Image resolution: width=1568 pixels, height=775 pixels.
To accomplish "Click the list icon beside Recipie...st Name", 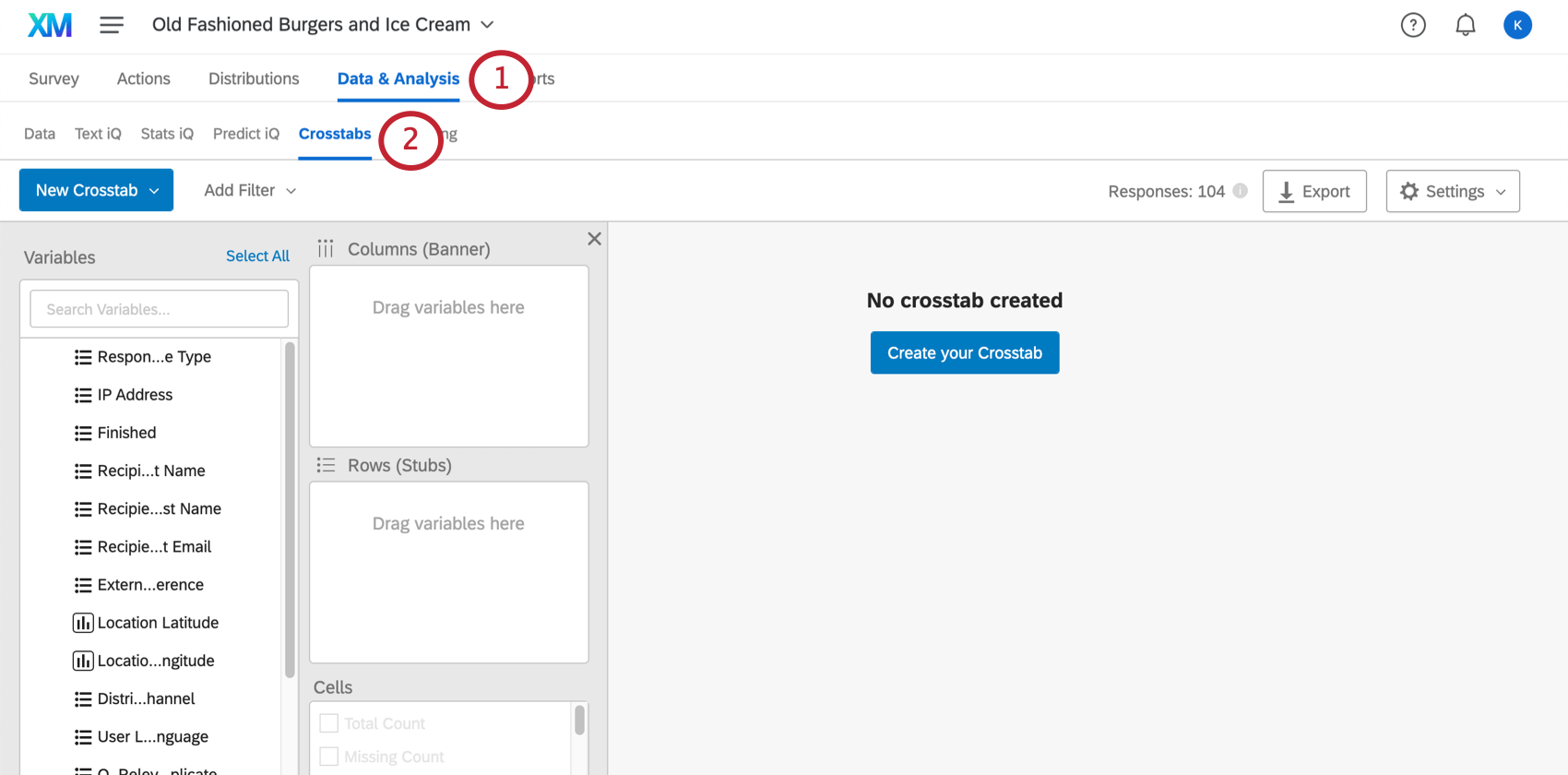I will [x=83, y=509].
